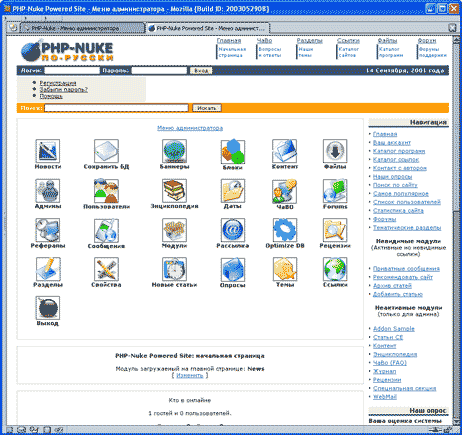The height and width of the screenshot is (435, 462).
Task: Open Наши опросы link
Action: pyautogui.click(x=392, y=177)
